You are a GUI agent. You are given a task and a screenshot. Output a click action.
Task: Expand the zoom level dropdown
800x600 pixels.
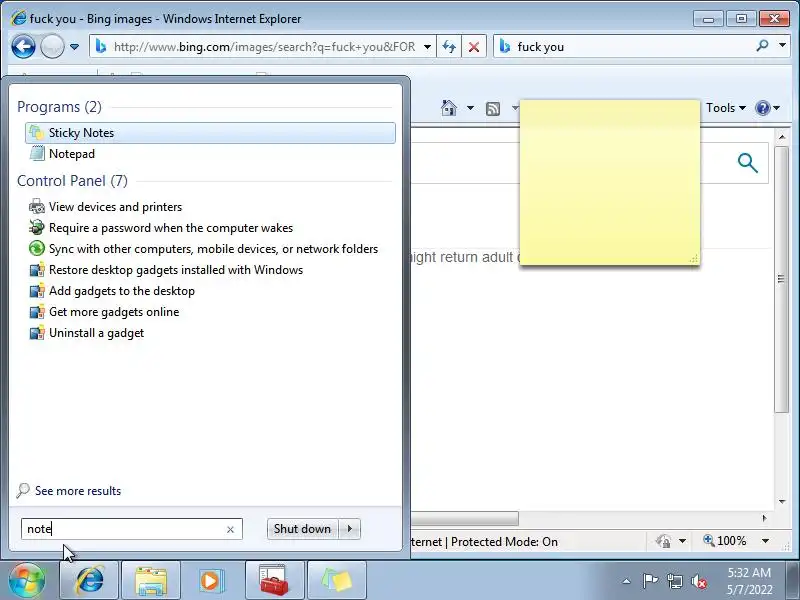click(x=765, y=541)
